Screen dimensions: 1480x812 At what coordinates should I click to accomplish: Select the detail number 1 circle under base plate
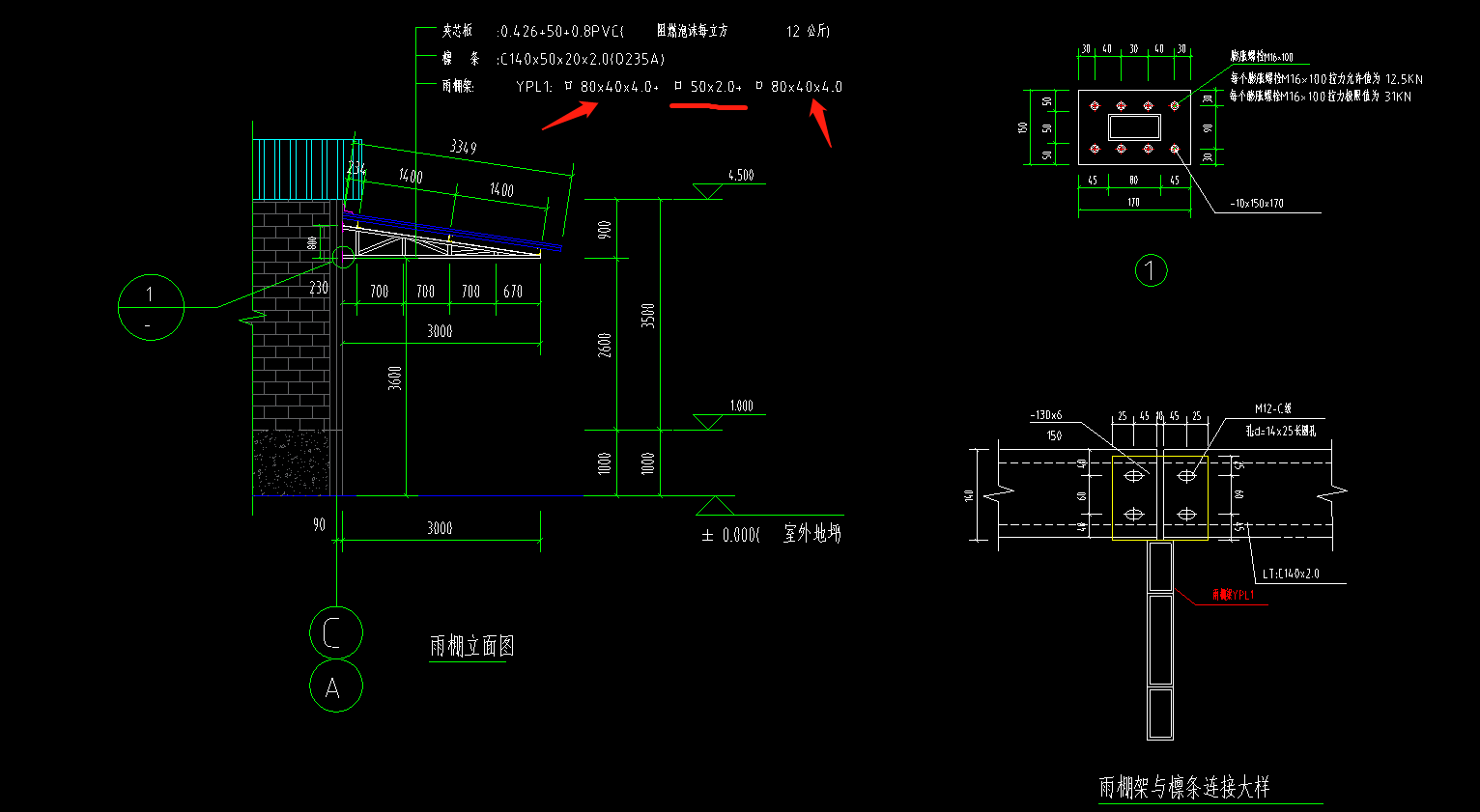pyautogui.click(x=1151, y=270)
